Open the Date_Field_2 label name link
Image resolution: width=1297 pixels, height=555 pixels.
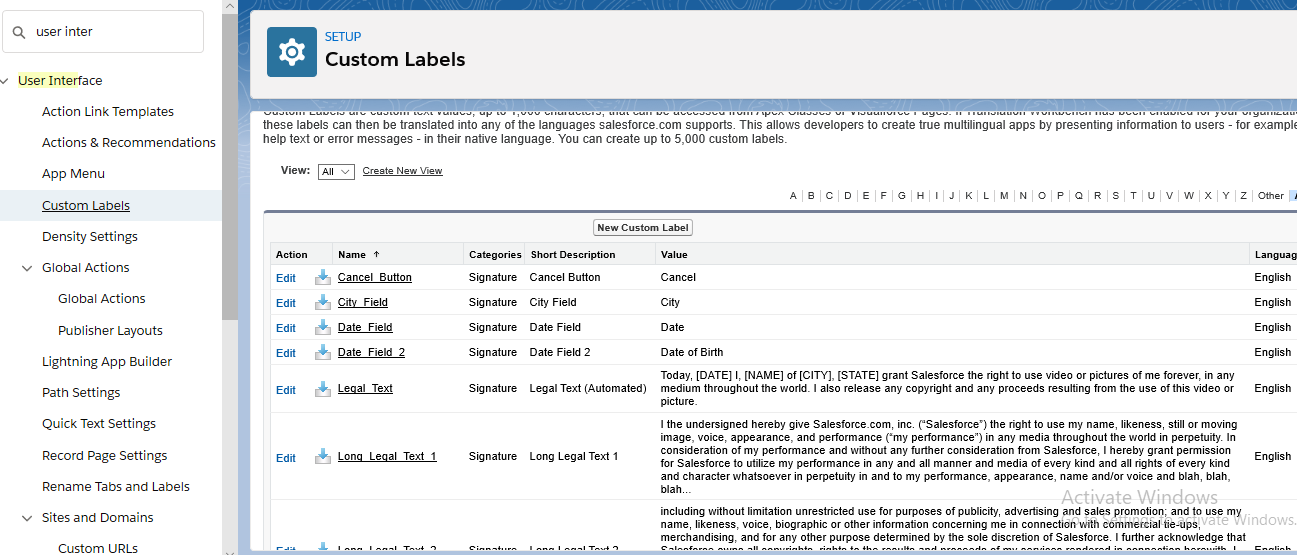point(371,352)
